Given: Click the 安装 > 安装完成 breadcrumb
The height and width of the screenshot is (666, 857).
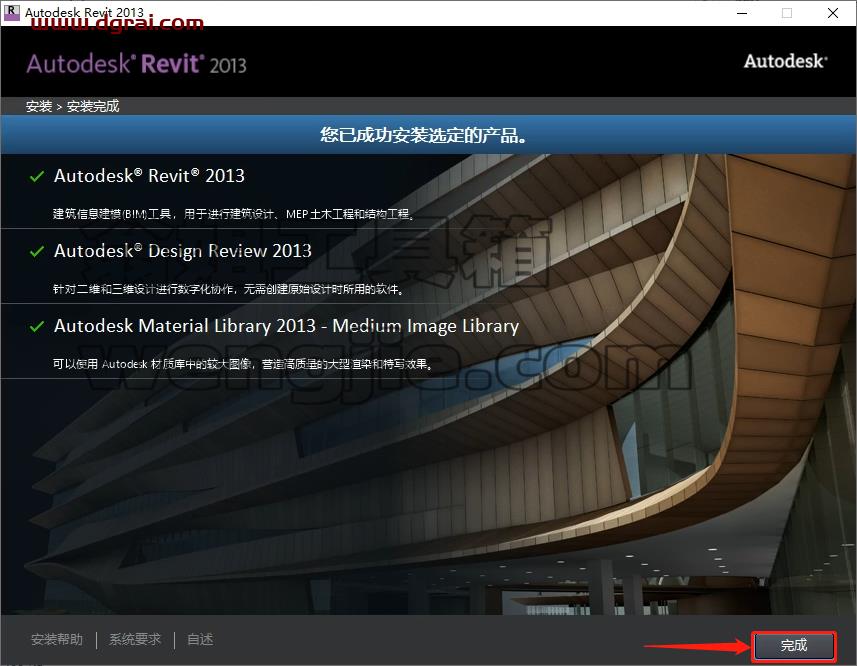Looking at the screenshot, I should 72,106.
